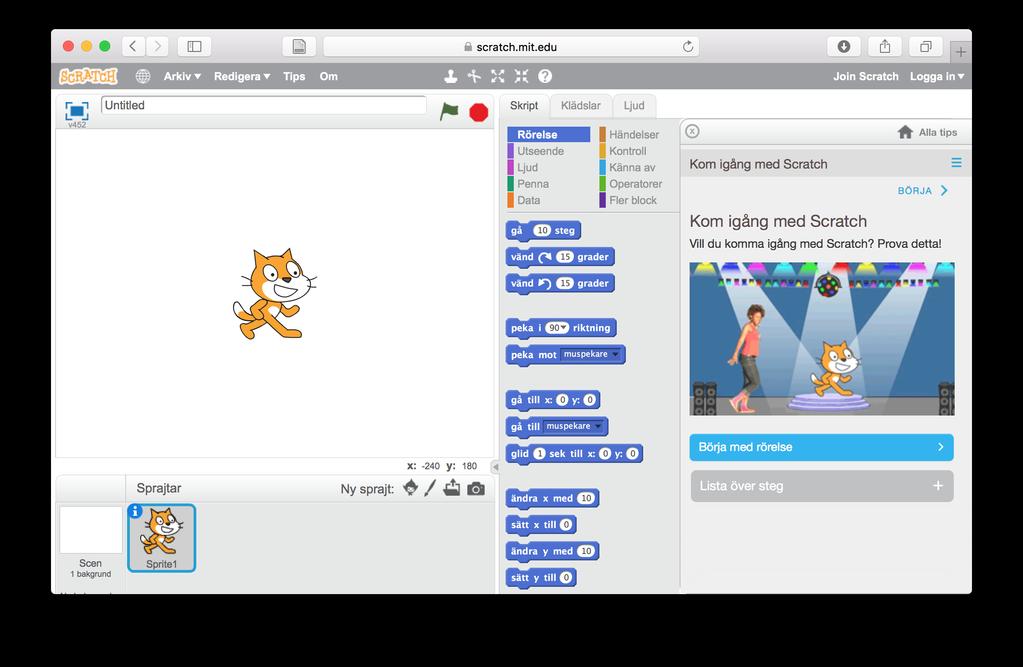The image size is (1023, 667).
Task: Click Join Scratch link
Action: click(x=866, y=76)
